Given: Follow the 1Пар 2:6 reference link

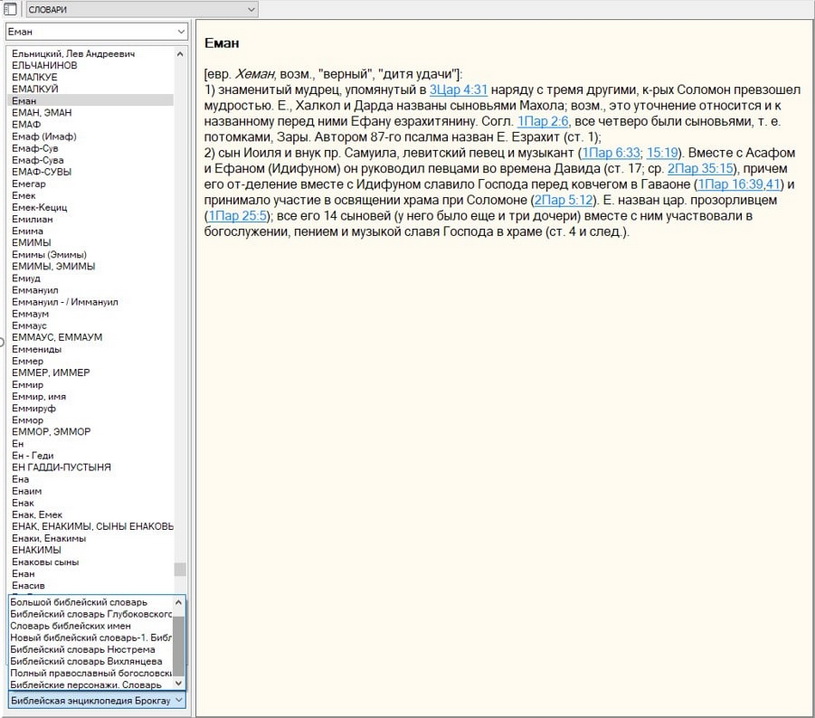Looking at the screenshot, I should point(540,120).
